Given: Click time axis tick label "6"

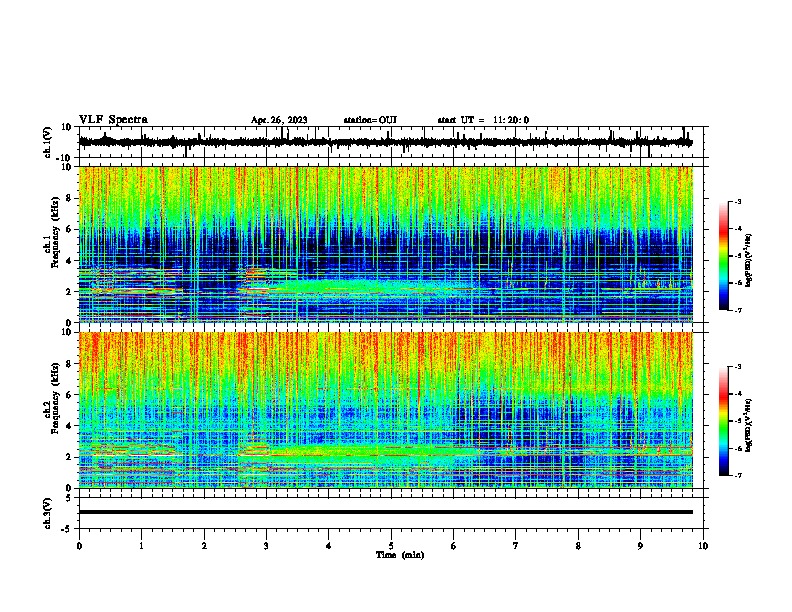Looking at the screenshot, I should (454, 546).
